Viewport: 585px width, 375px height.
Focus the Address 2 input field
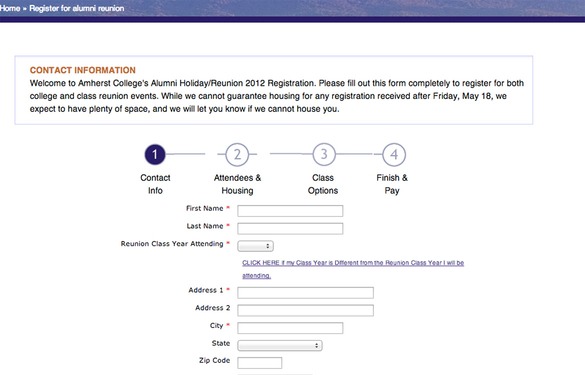306,310
